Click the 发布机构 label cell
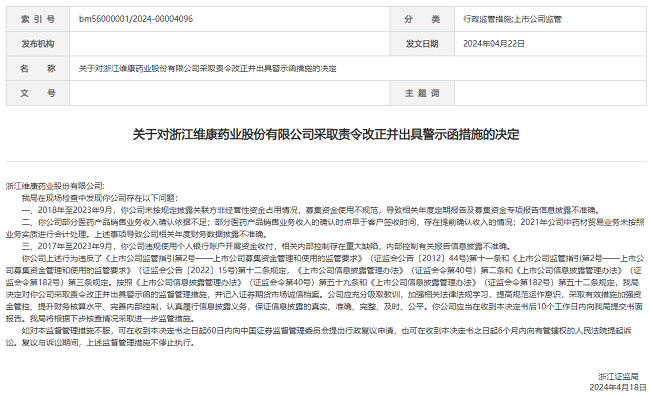The height and width of the screenshot is (396, 650). pyautogui.click(x=38, y=44)
